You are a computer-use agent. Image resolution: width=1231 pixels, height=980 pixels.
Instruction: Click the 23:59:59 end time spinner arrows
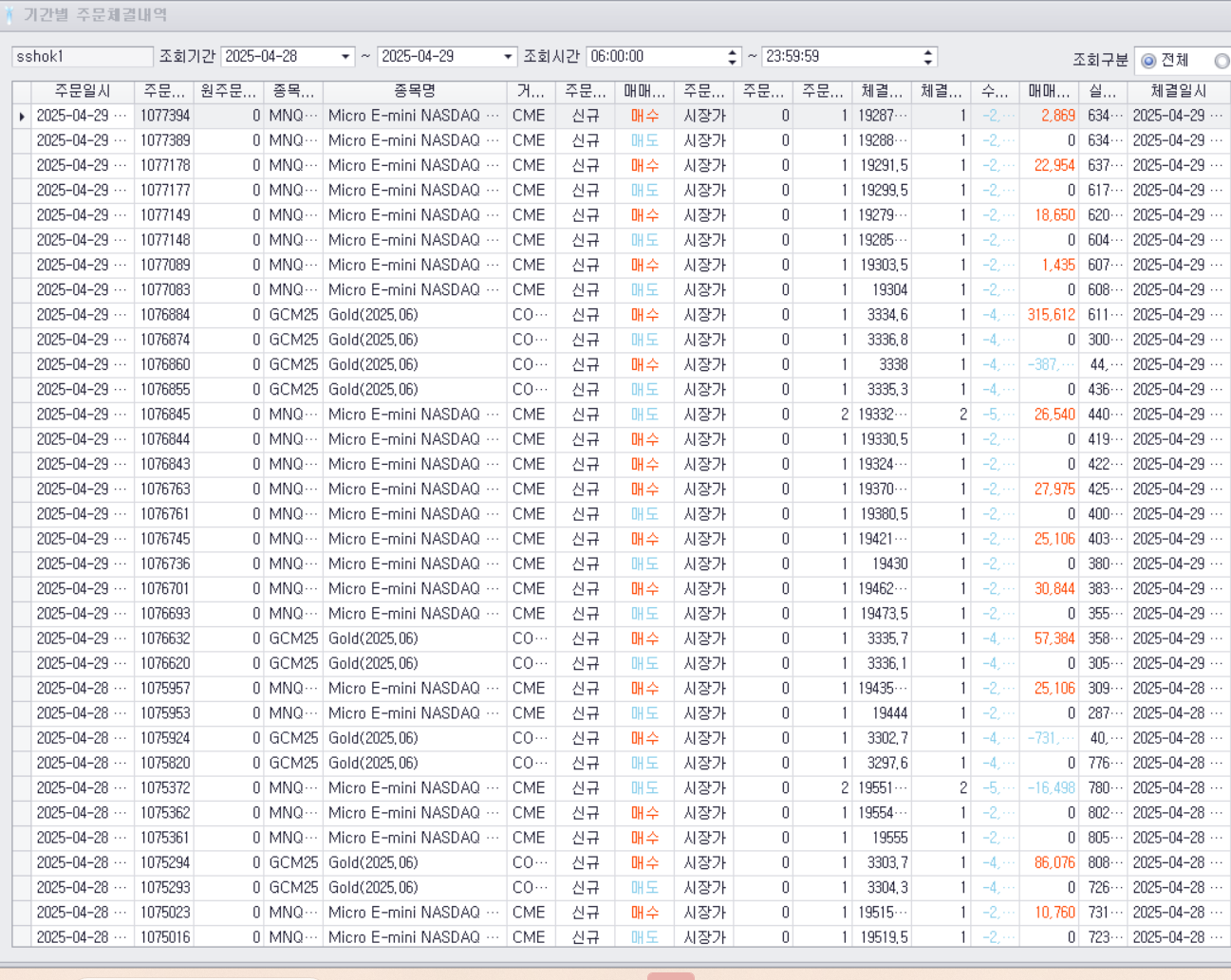click(x=927, y=57)
